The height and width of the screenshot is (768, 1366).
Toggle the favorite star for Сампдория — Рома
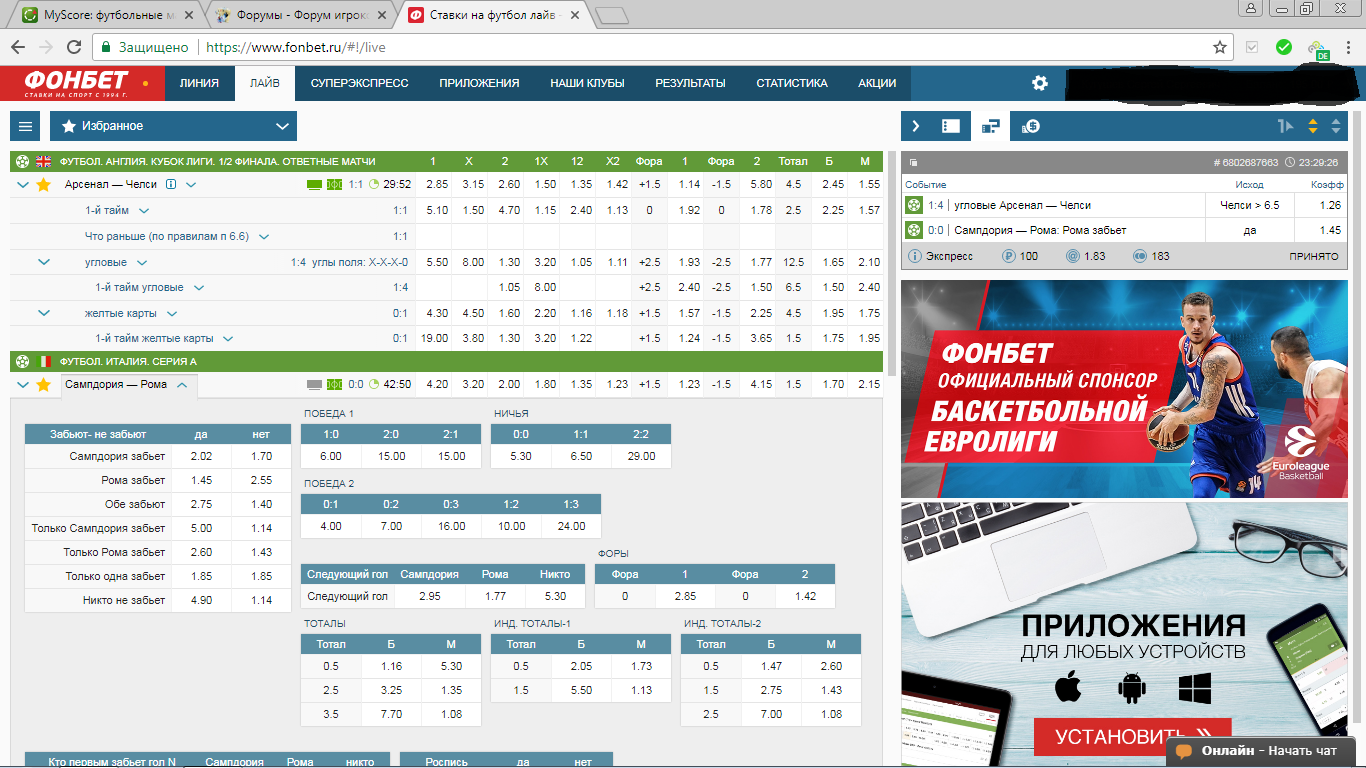click(x=43, y=385)
